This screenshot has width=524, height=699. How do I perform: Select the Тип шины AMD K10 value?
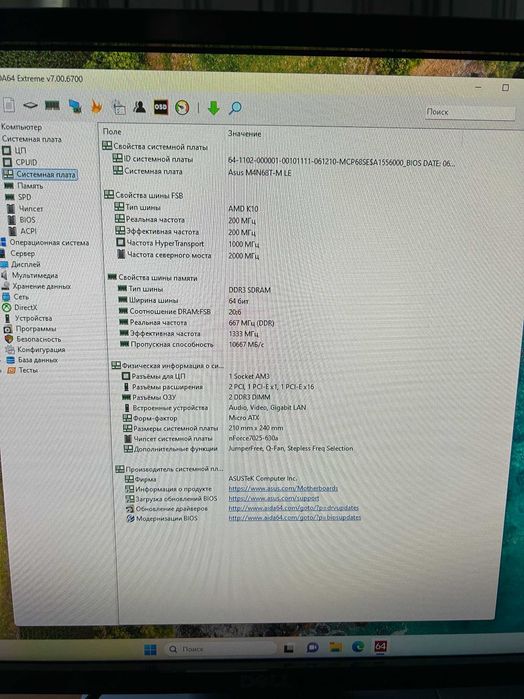coord(243,209)
